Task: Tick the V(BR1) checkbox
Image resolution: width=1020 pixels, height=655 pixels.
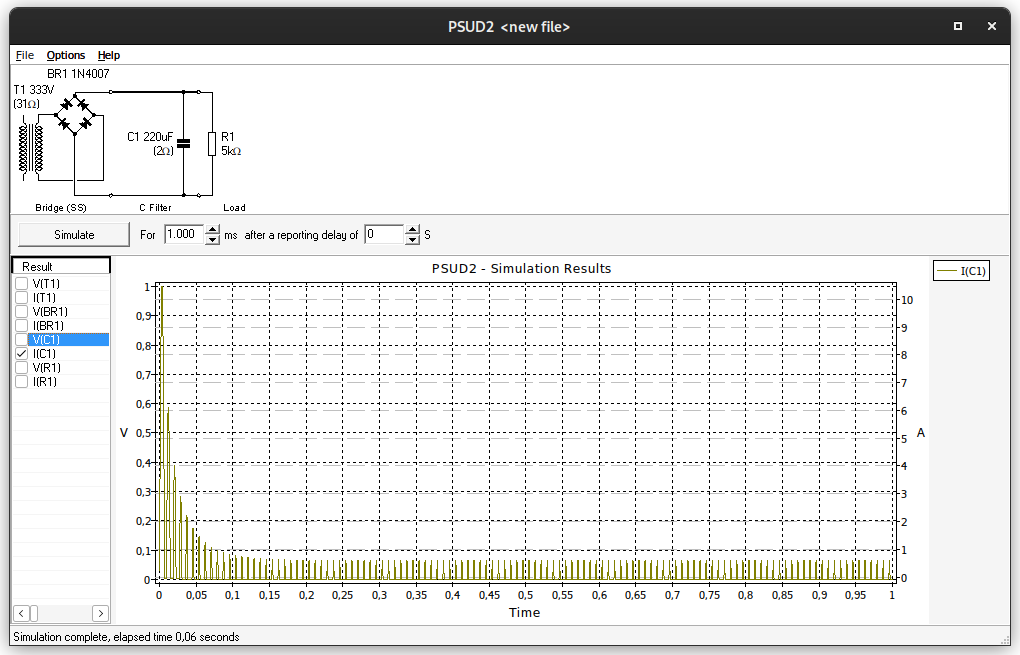Action: coord(22,312)
